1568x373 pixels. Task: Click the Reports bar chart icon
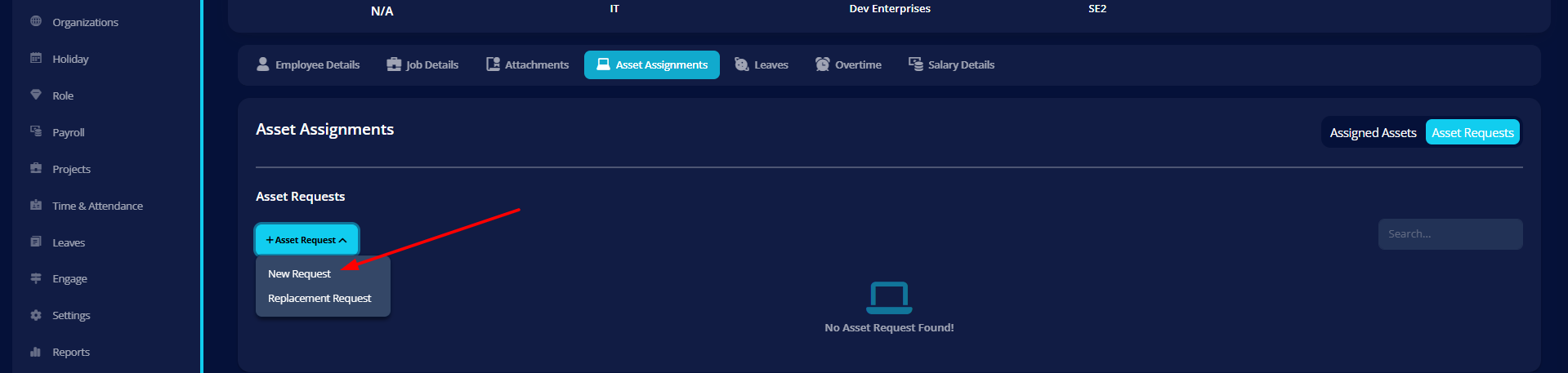click(36, 352)
